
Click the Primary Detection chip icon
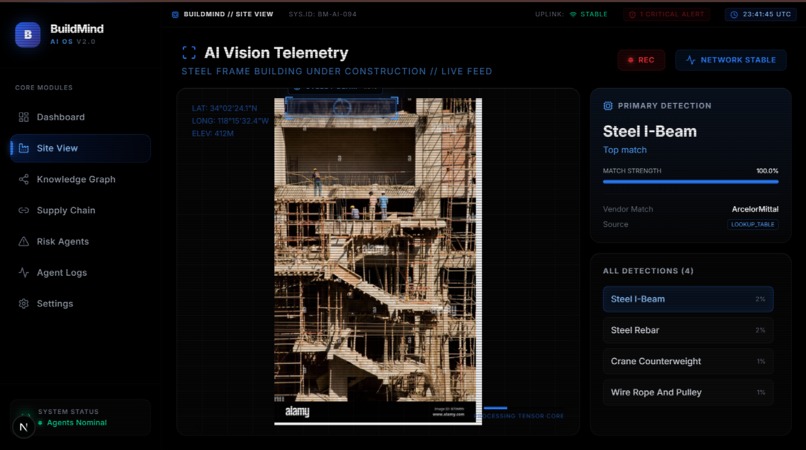[608, 106]
